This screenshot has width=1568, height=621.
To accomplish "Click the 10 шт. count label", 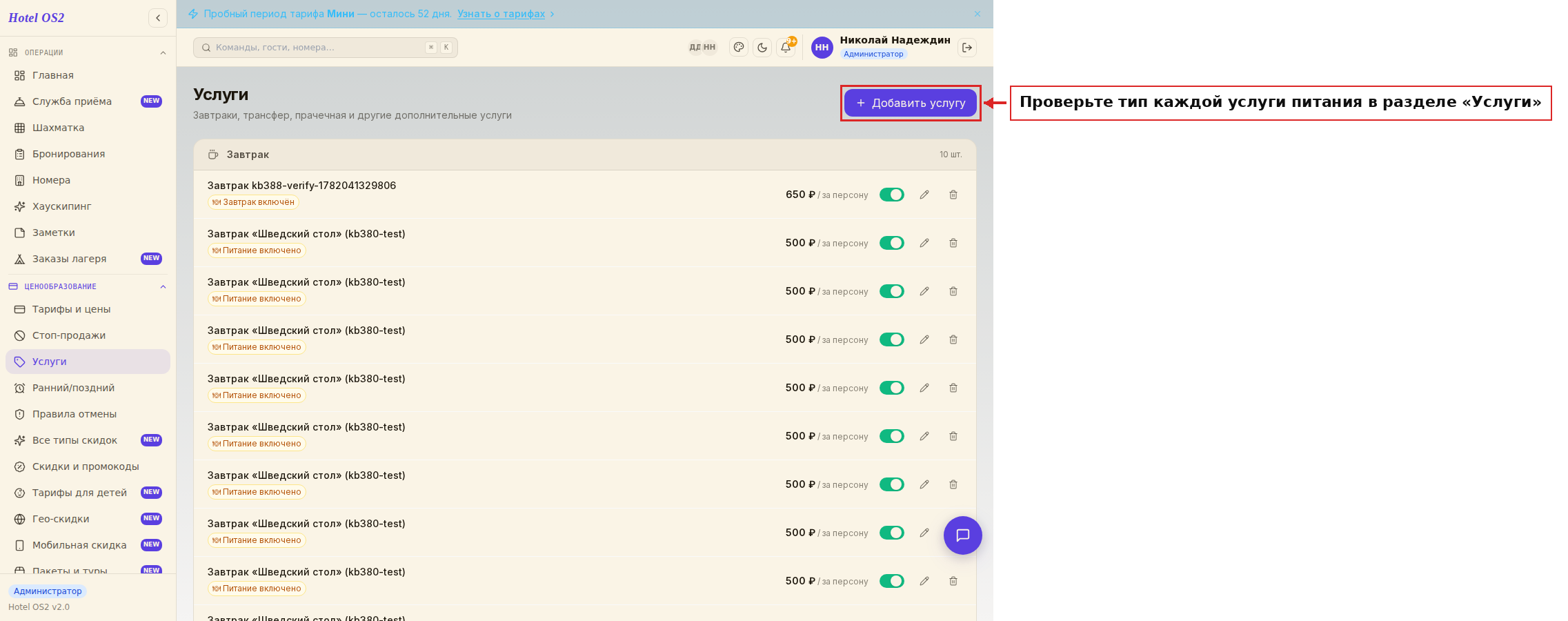I will (951, 155).
